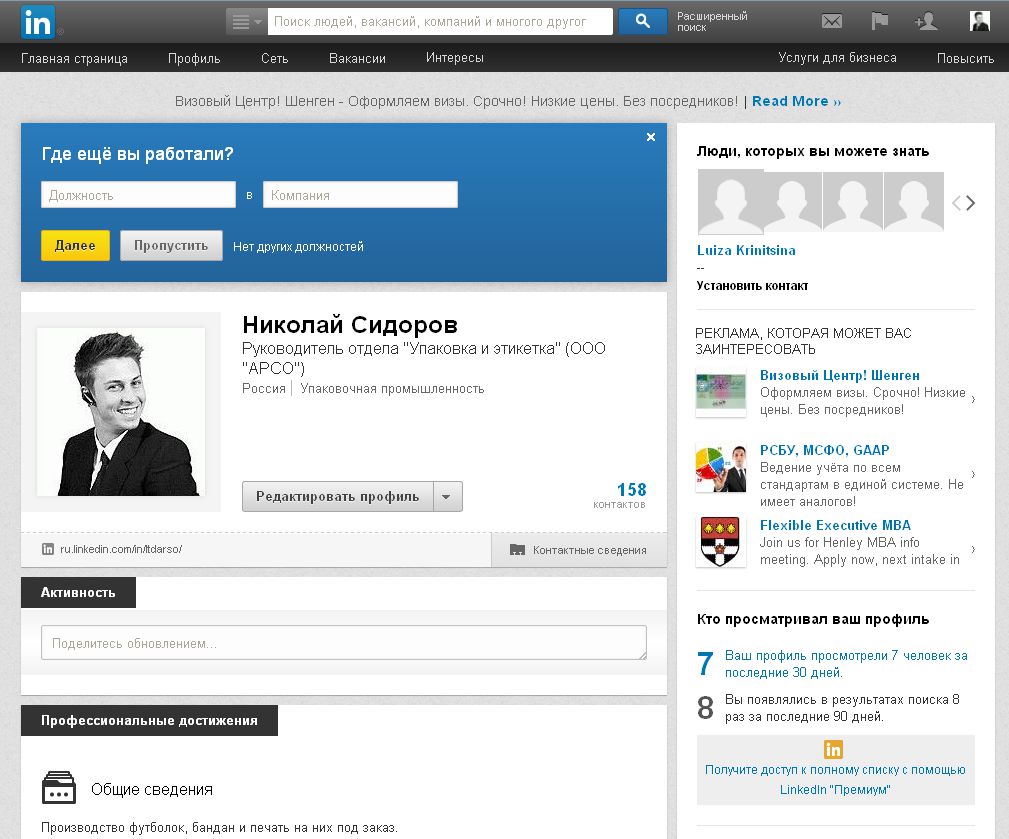Click the Должность position input field
Viewport: 1009px width, 839px height.
tap(138, 194)
